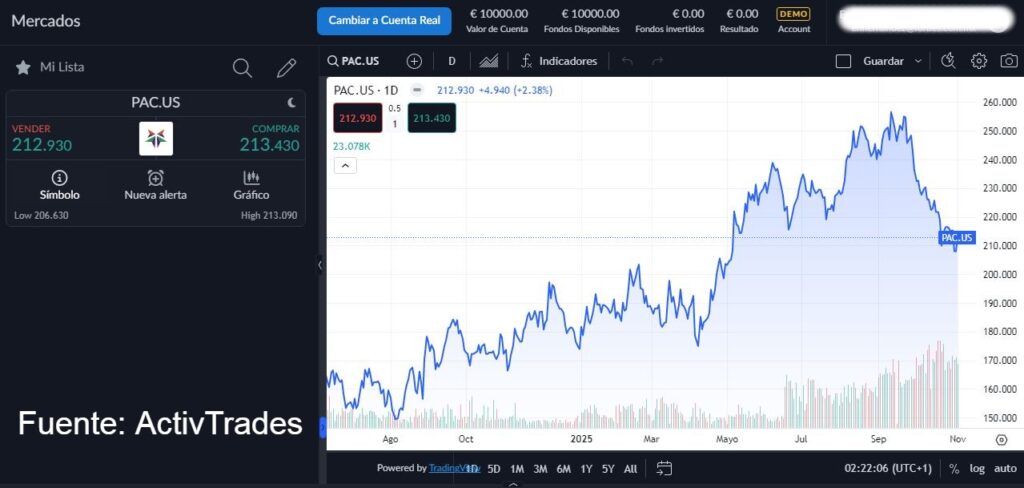Toggle percent scale on the chart
1024x488 pixels.
point(954,468)
